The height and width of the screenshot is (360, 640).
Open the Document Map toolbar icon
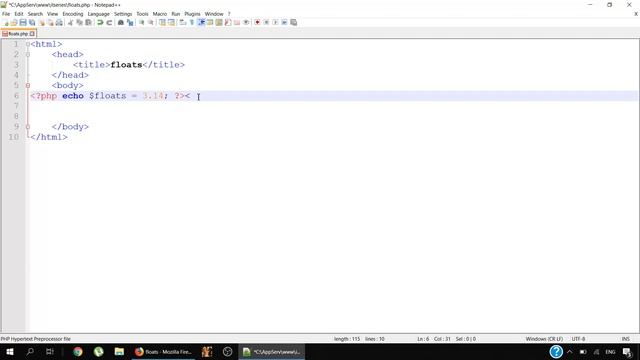(x=219, y=22)
